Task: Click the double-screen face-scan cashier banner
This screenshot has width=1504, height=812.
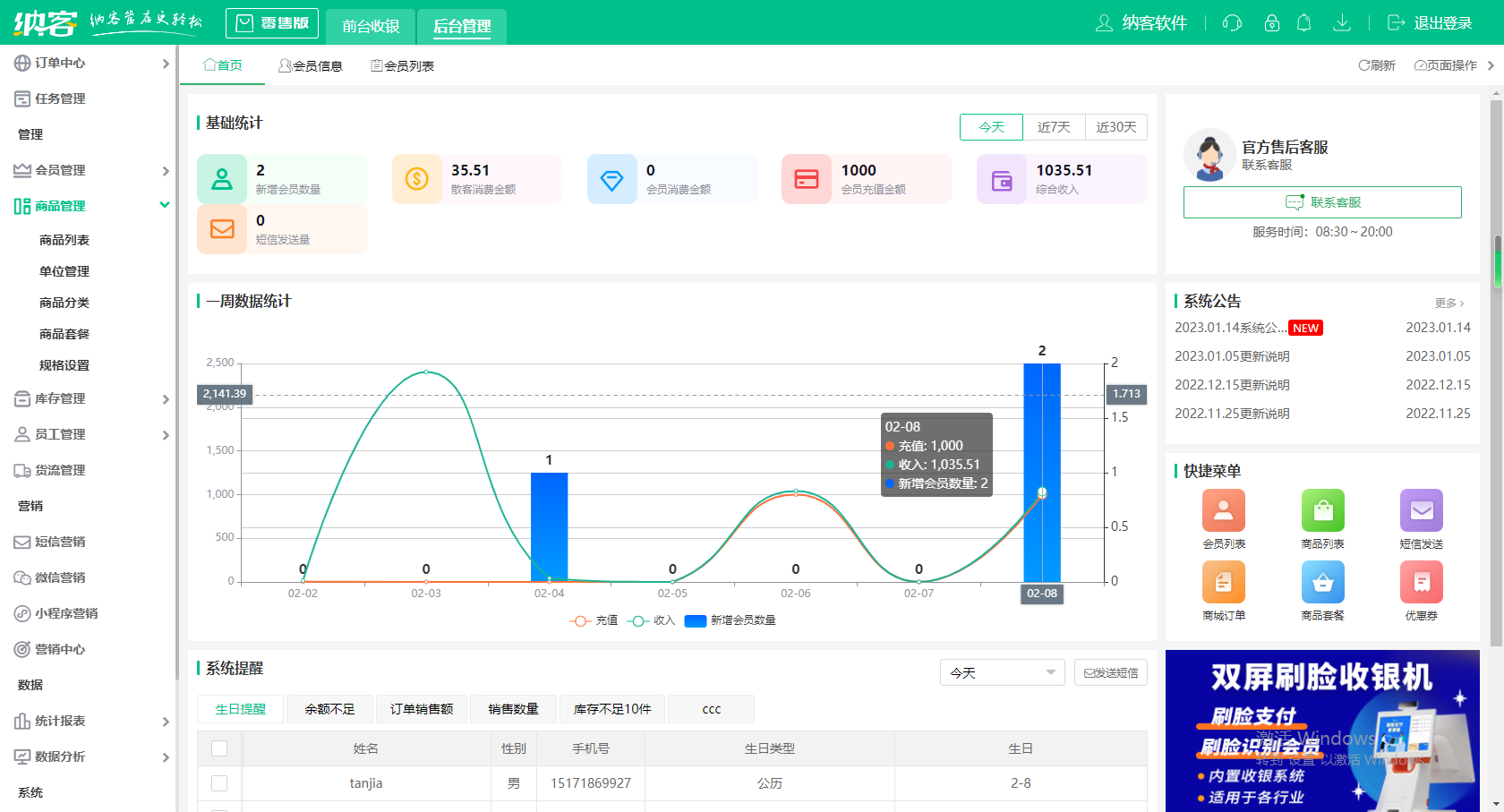Action: pos(1322,731)
